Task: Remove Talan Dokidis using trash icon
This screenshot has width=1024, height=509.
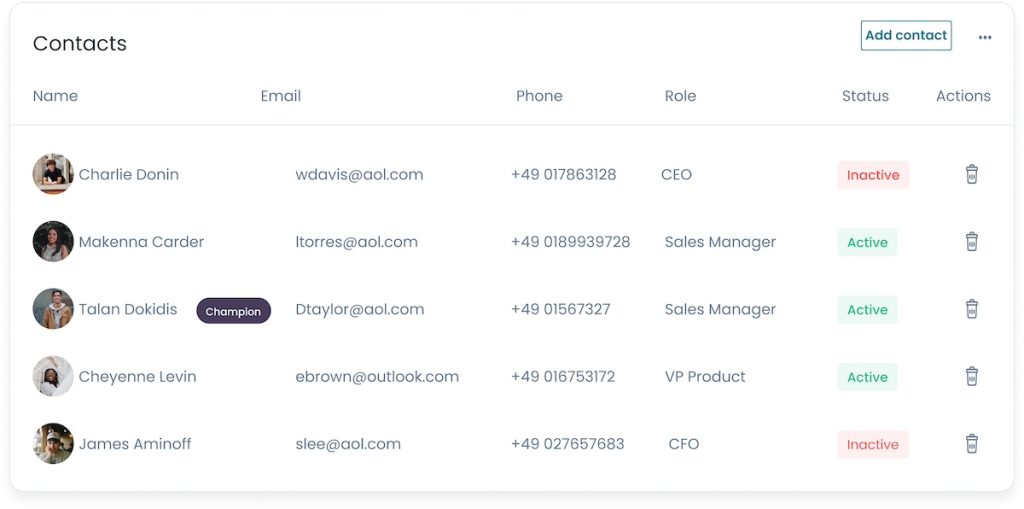Action: [x=972, y=309]
